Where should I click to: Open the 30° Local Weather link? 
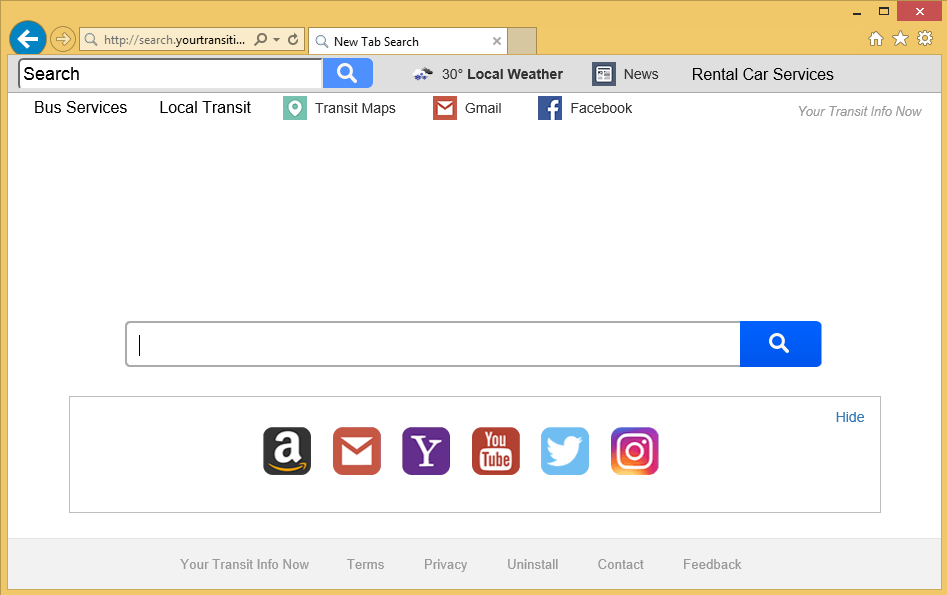502,74
